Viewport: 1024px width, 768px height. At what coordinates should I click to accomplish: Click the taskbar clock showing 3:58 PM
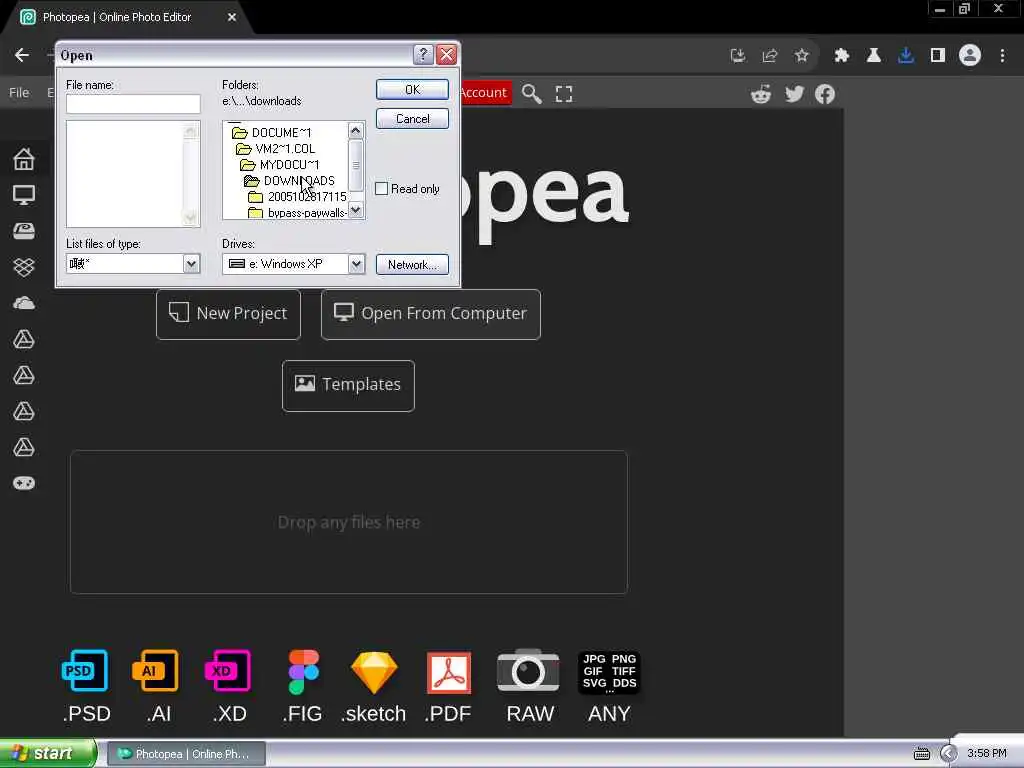pyautogui.click(x=987, y=754)
